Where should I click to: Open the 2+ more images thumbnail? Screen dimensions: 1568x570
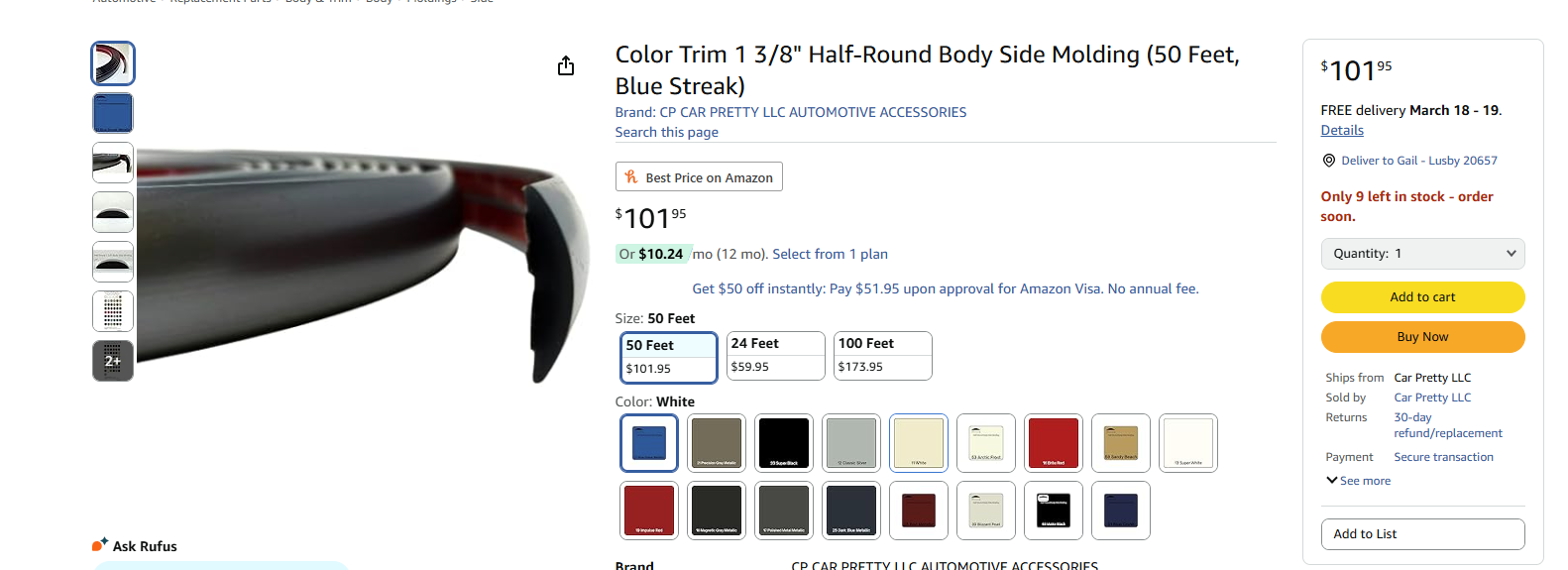[113, 361]
